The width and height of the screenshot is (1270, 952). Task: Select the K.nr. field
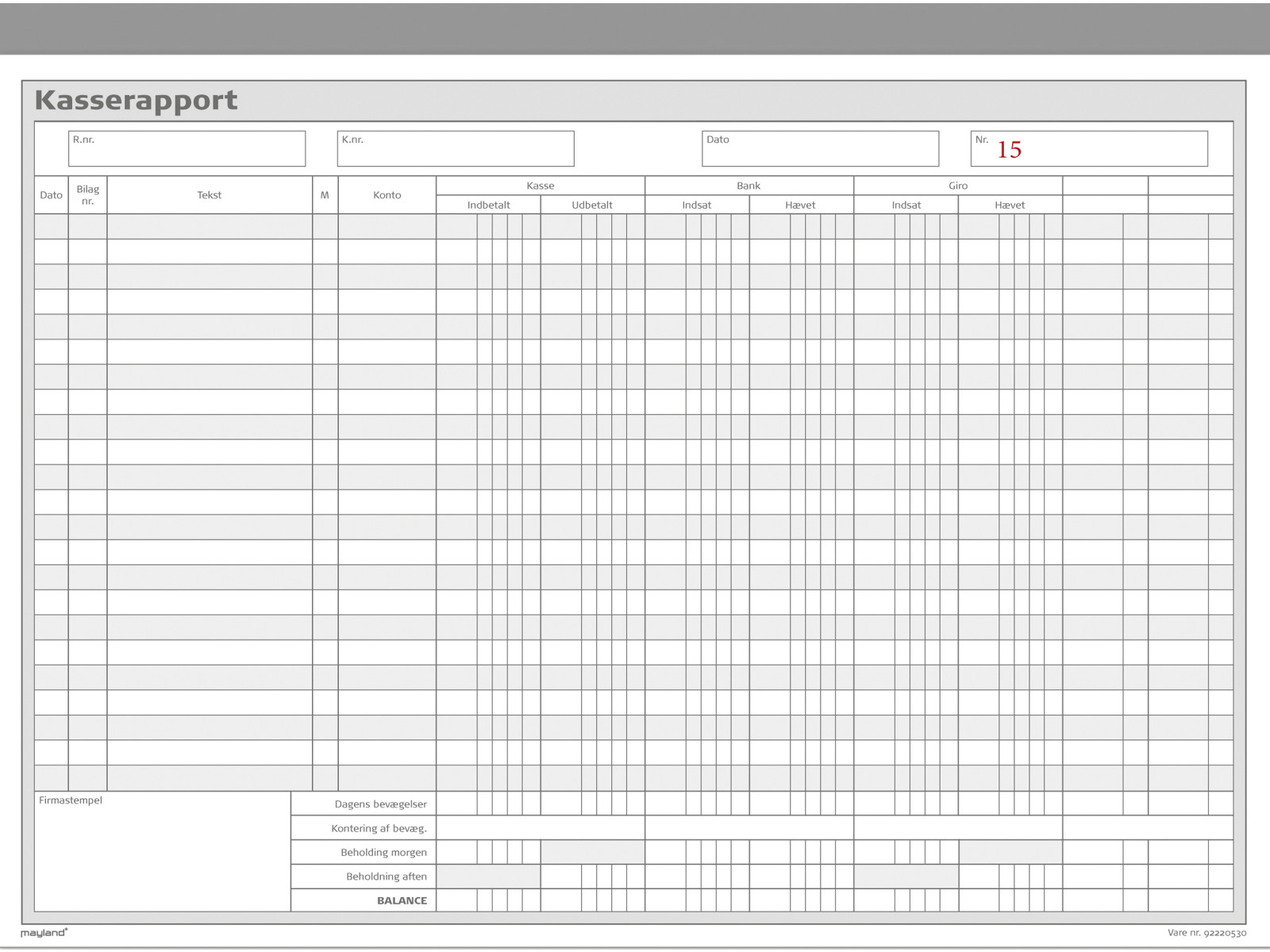[455, 149]
